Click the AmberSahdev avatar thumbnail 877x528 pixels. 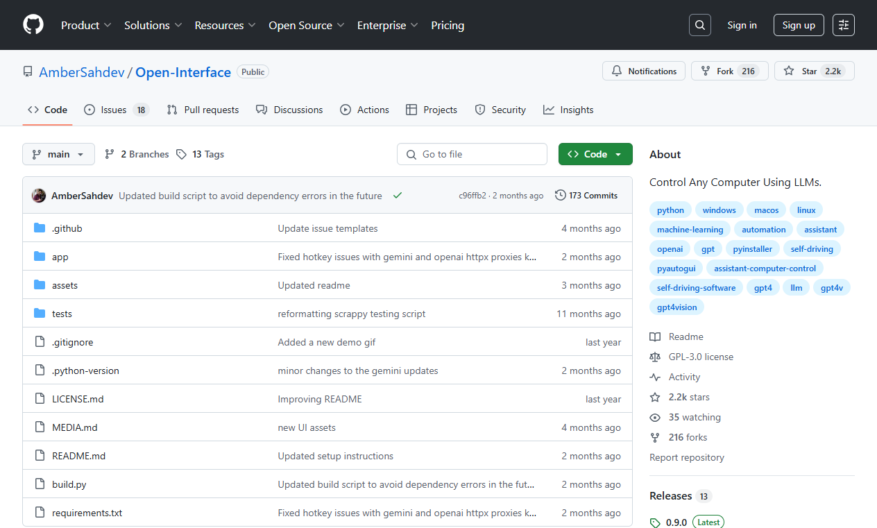pyautogui.click(x=39, y=195)
